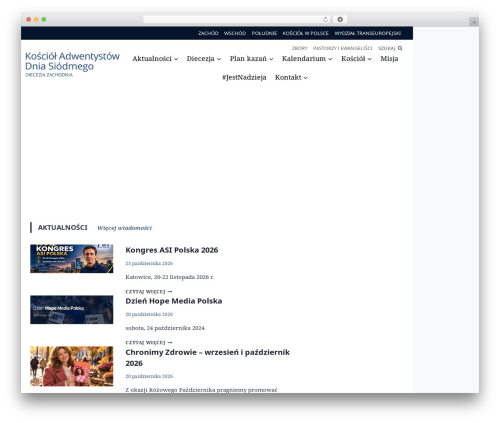Open the KOŚCIÓŁ W POLSCE link
The height and width of the screenshot is (423, 500).
(305, 33)
